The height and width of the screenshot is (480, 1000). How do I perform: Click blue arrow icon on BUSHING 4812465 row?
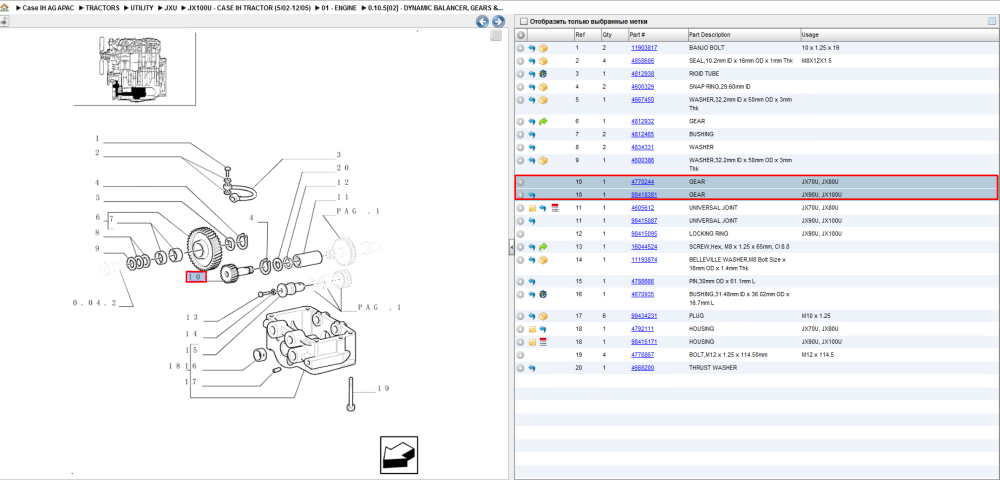click(532, 135)
